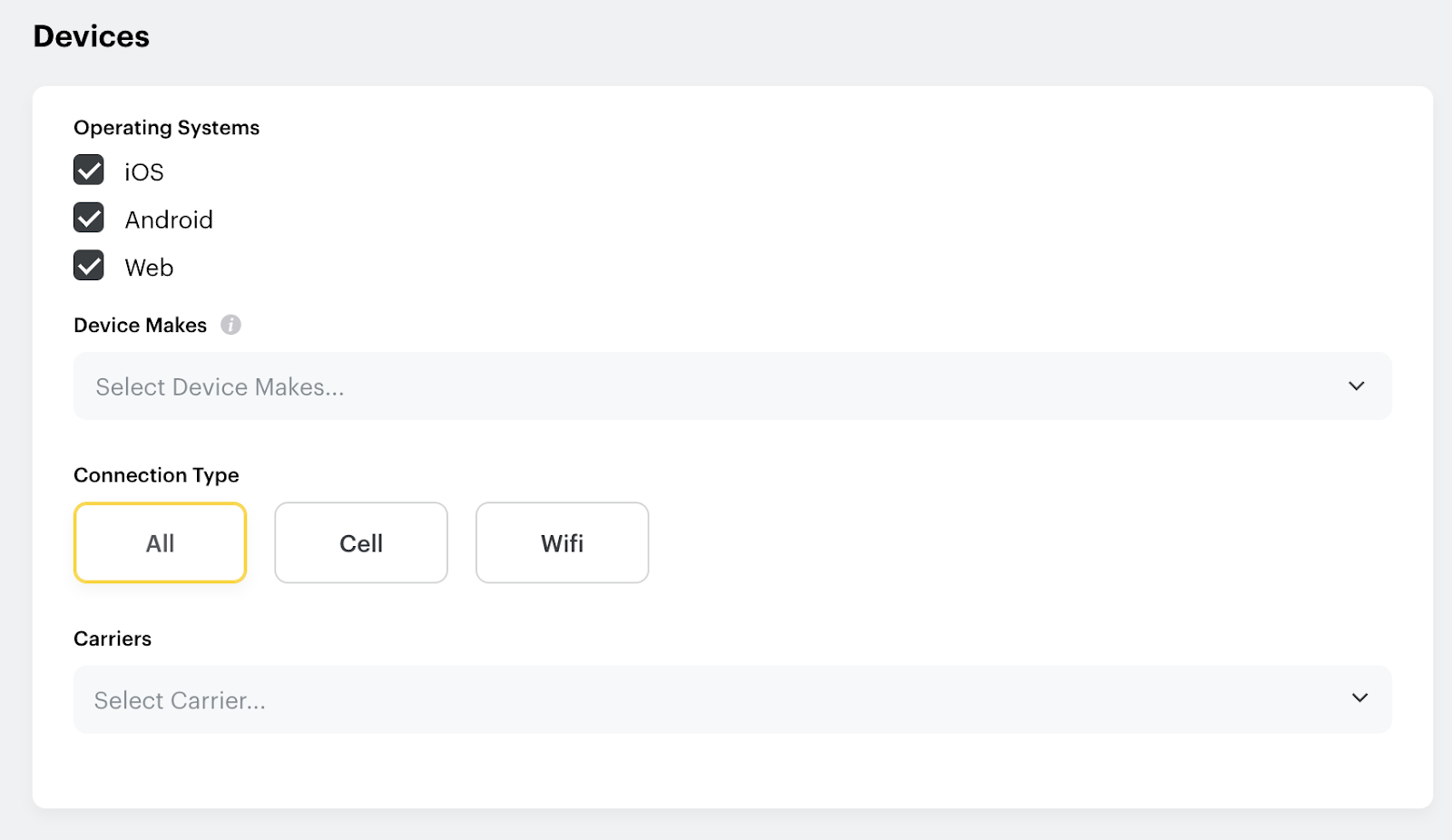Click the Select Carrier placeholder text

pyautogui.click(x=180, y=700)
